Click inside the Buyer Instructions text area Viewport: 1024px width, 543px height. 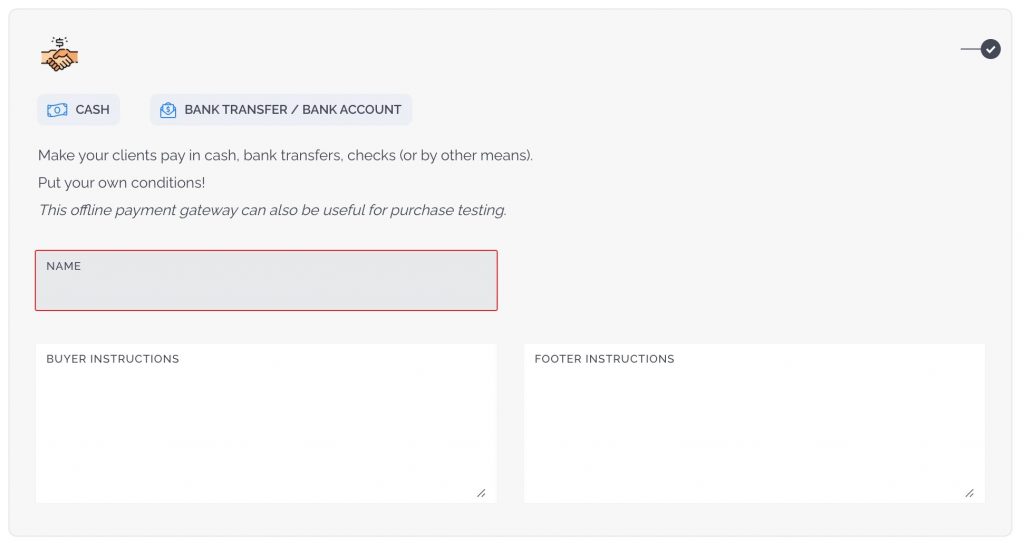pos(266,423)
